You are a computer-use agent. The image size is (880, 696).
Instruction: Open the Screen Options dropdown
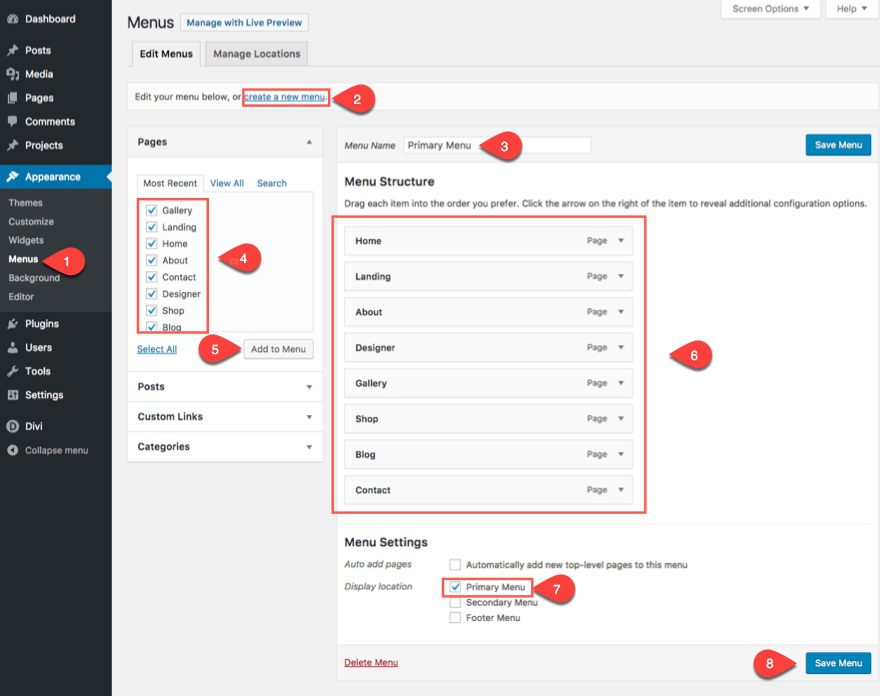(770, 9)
